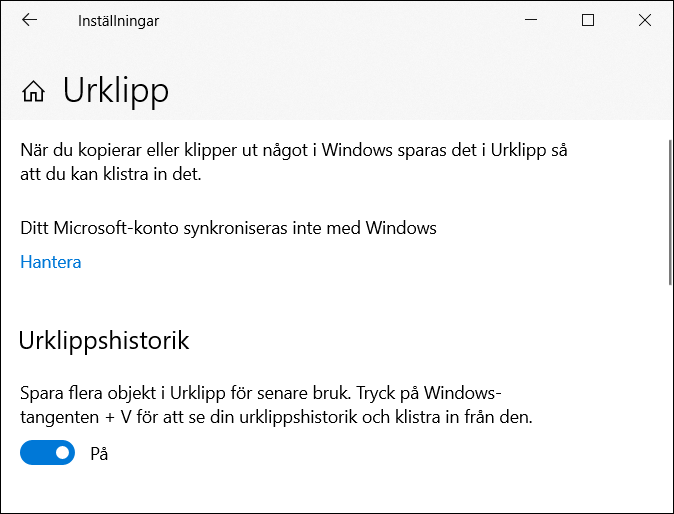Click the Urklippshistorik section heading
Image resolution: width=674 pixels, height=514 pixels.
coord(104,340)
